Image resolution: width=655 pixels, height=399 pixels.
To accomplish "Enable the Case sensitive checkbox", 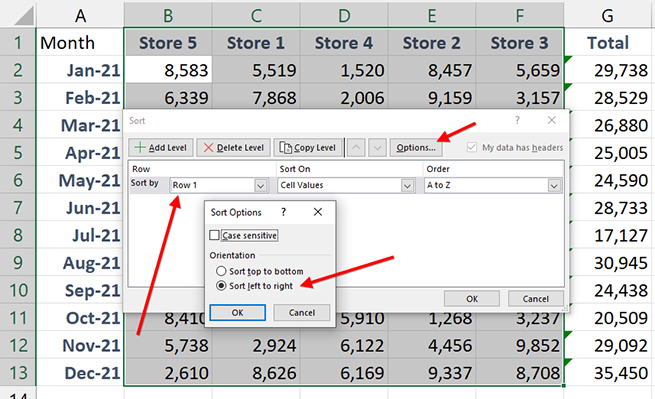I will tap(214, 235).
